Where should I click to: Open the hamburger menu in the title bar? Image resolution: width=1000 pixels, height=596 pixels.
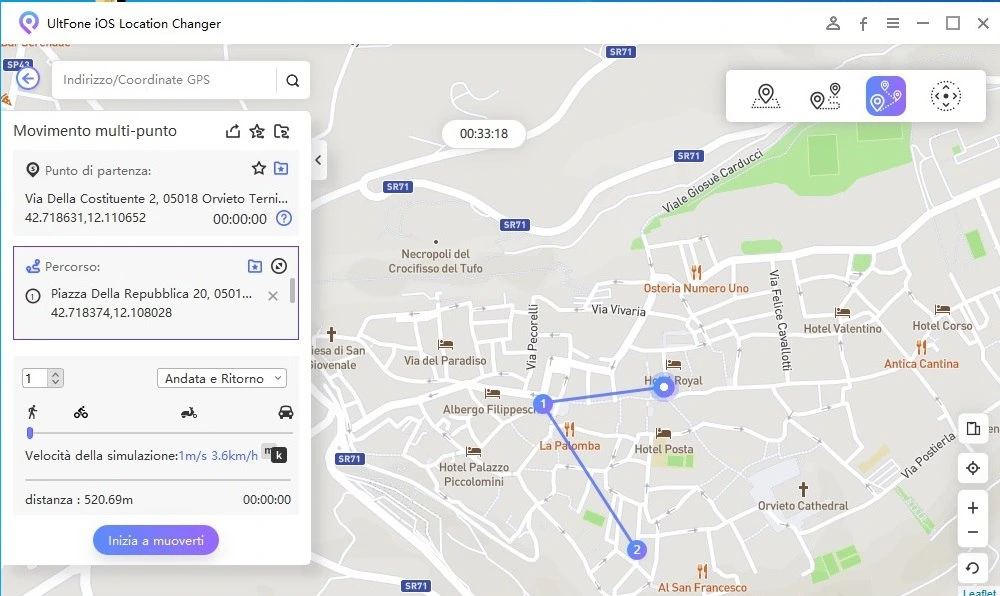[893, 22]
